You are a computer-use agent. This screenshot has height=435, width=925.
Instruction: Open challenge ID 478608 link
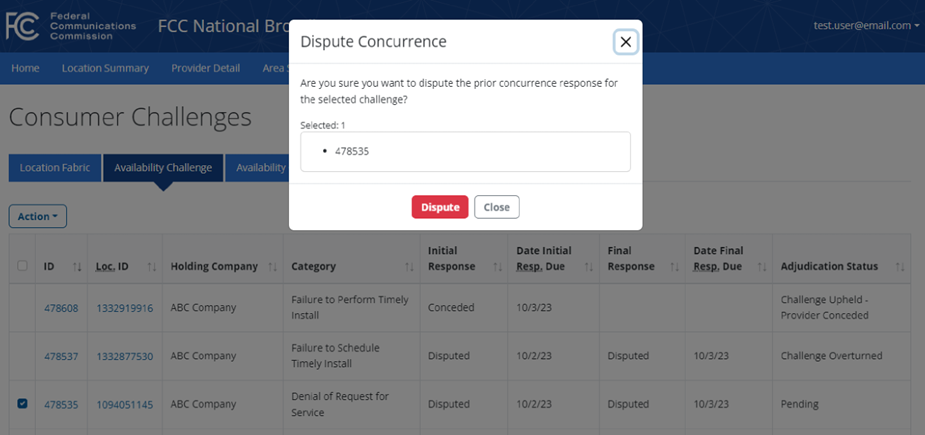(x=61, y=308)
